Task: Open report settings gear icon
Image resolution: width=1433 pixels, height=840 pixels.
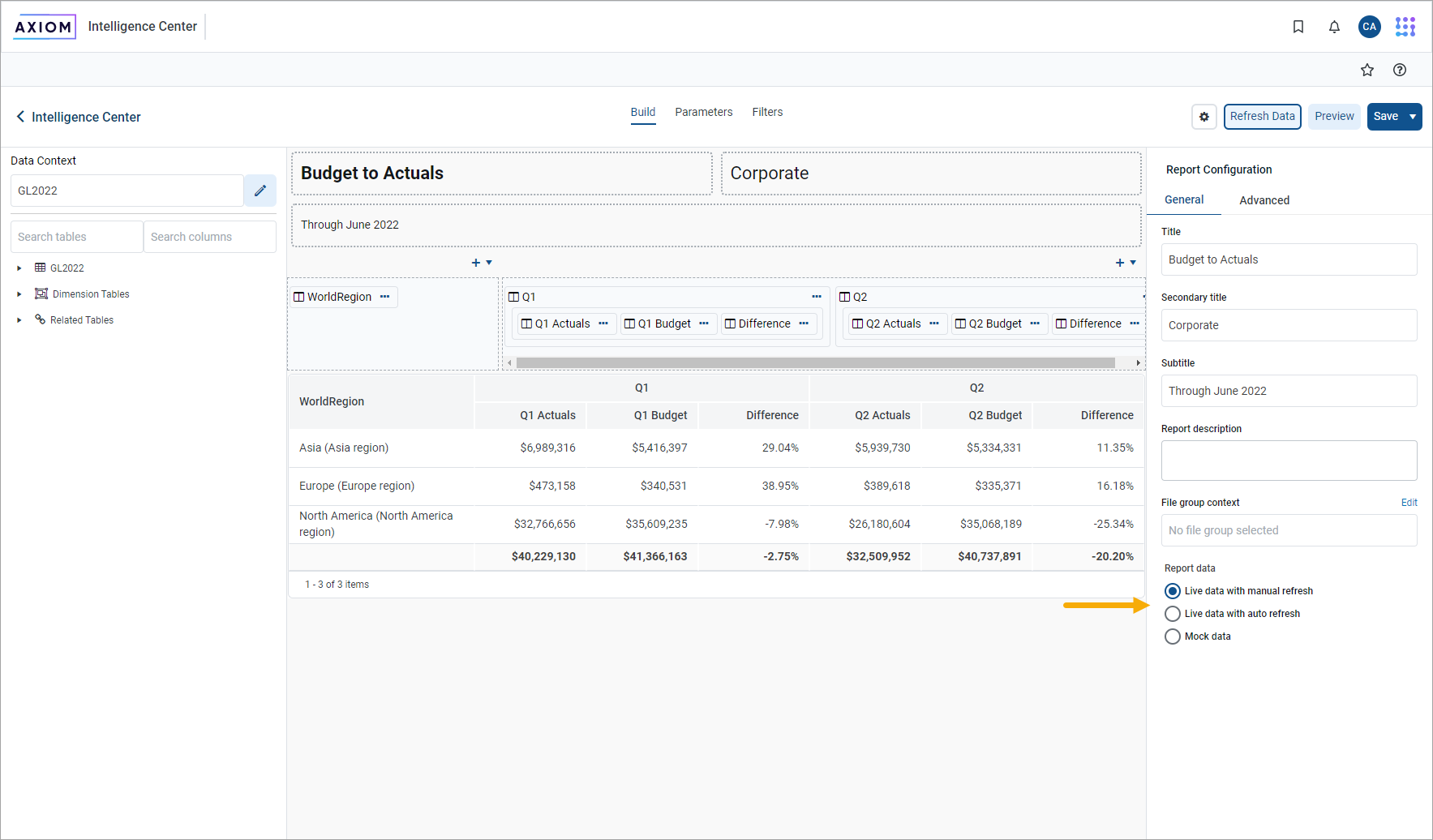Action: (1204, 117)
